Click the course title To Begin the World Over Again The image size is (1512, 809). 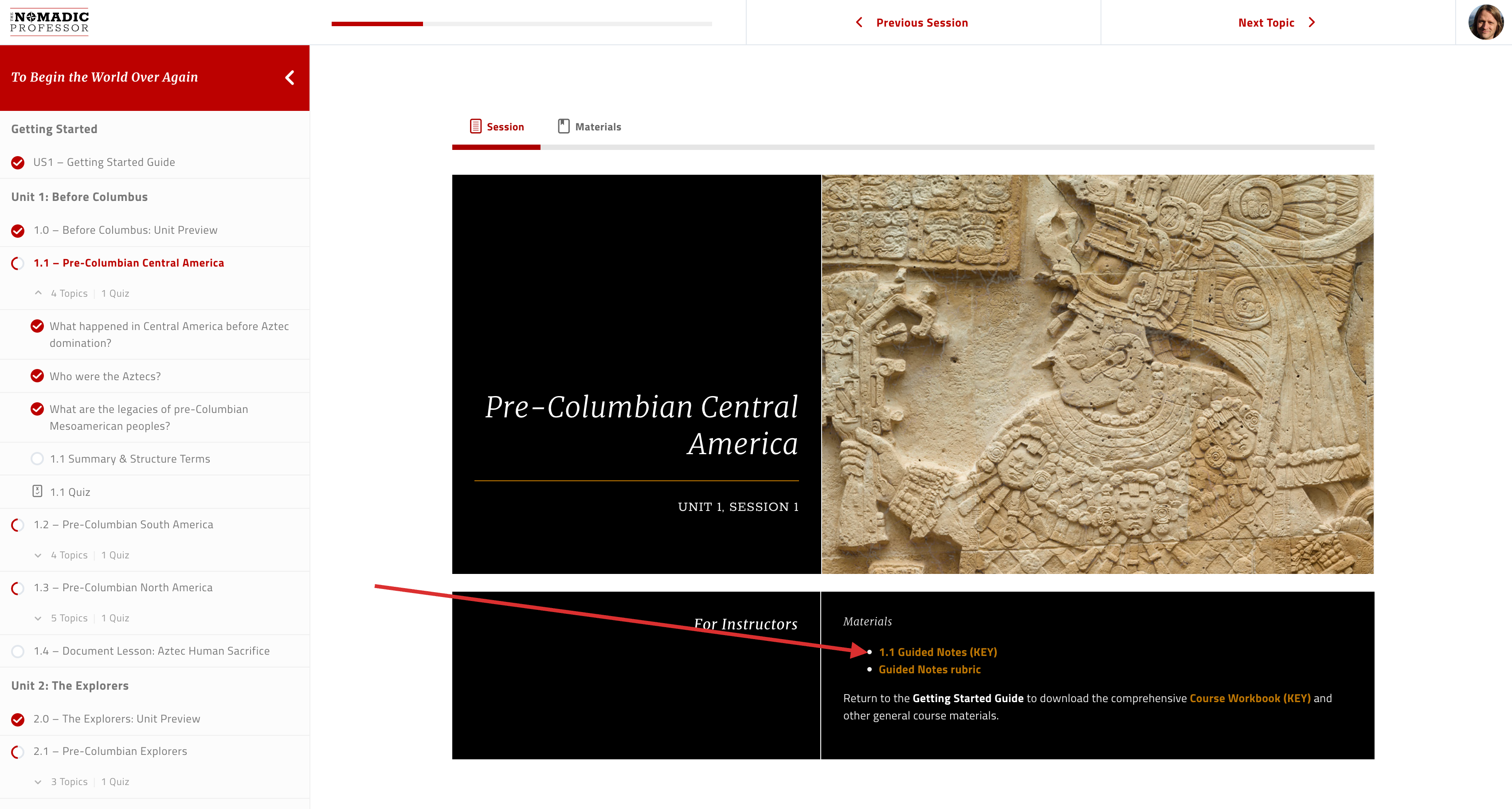coord(105,78)
